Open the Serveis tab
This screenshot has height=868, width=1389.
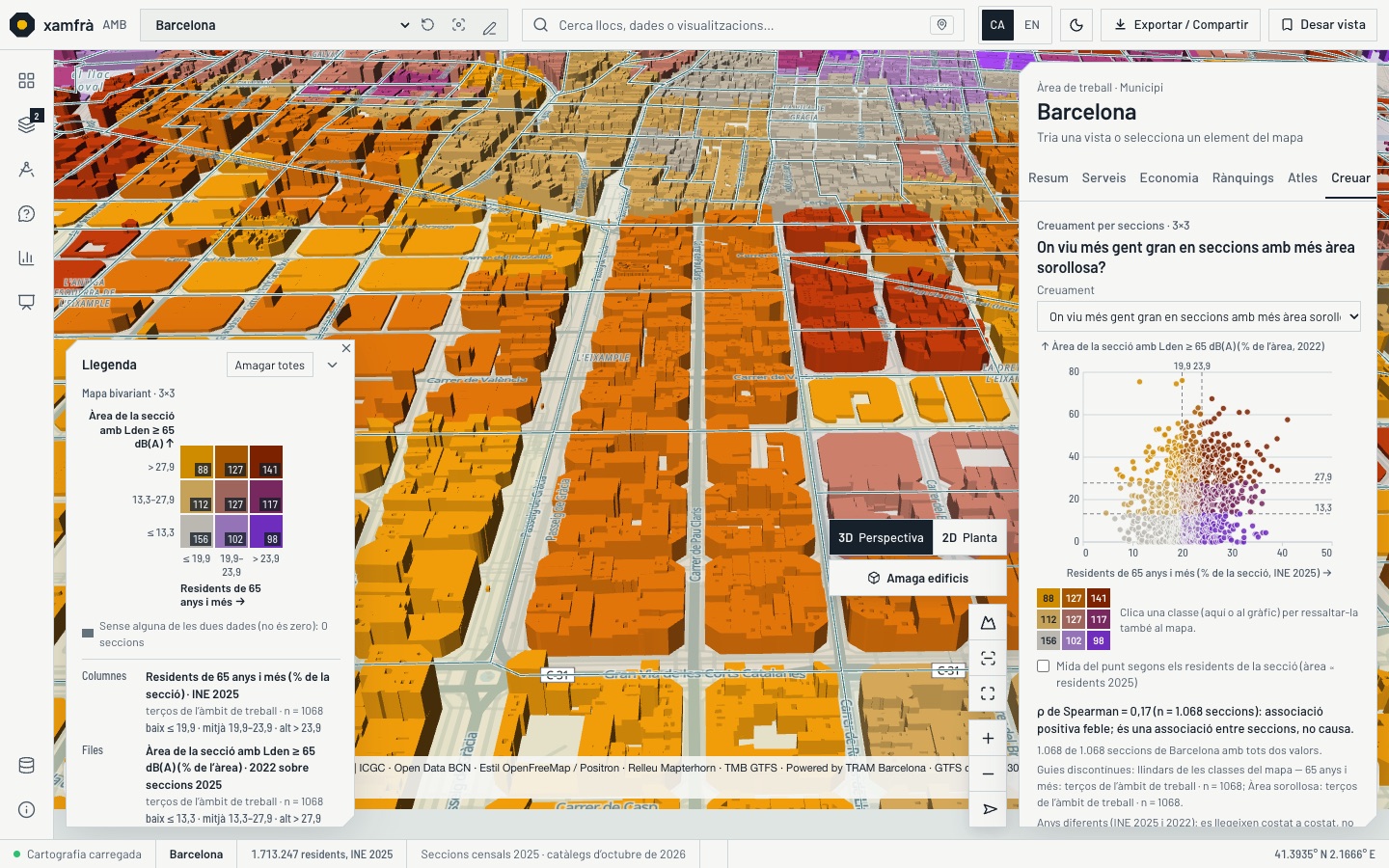coord(1103,178)
